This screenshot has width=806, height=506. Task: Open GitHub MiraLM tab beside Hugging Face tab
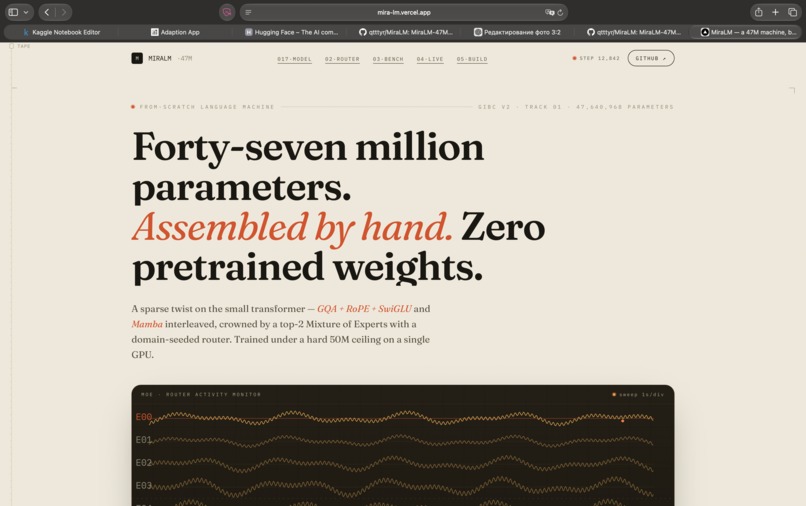pos(405,32)
